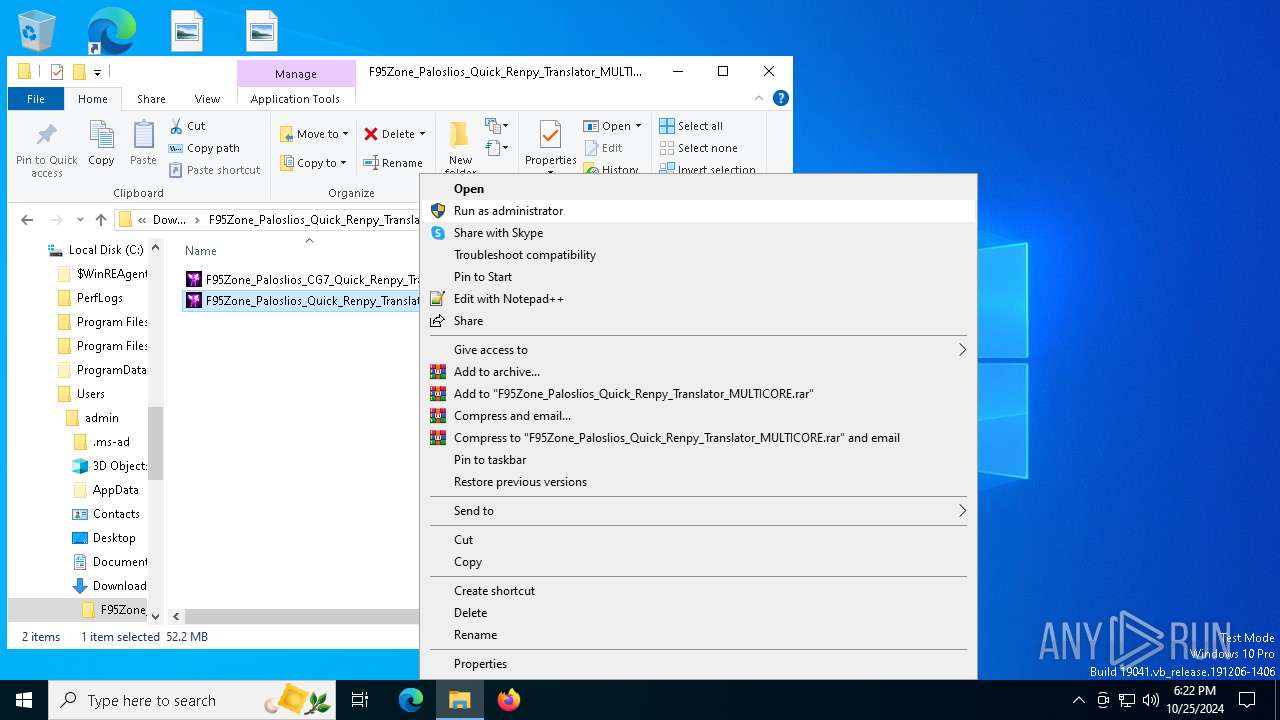Click the File Explorer taskbar icon
This screenshot has height=720, width=1280.
pos(460,700)
